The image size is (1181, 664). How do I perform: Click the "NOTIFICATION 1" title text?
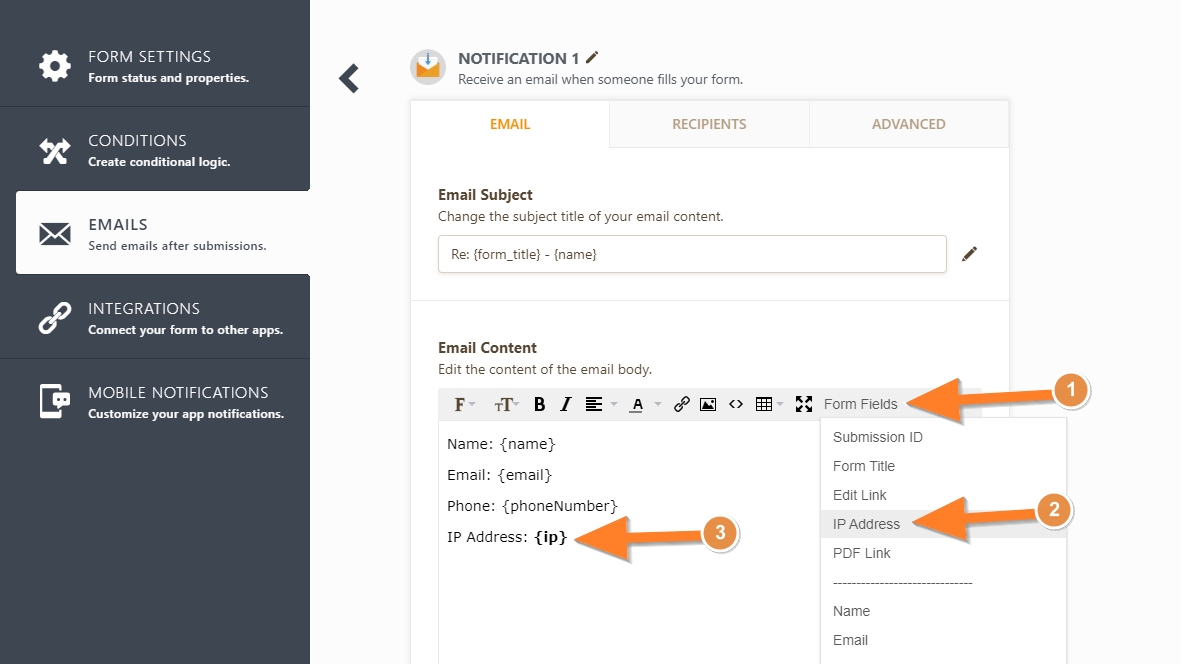tap(519, 59)
